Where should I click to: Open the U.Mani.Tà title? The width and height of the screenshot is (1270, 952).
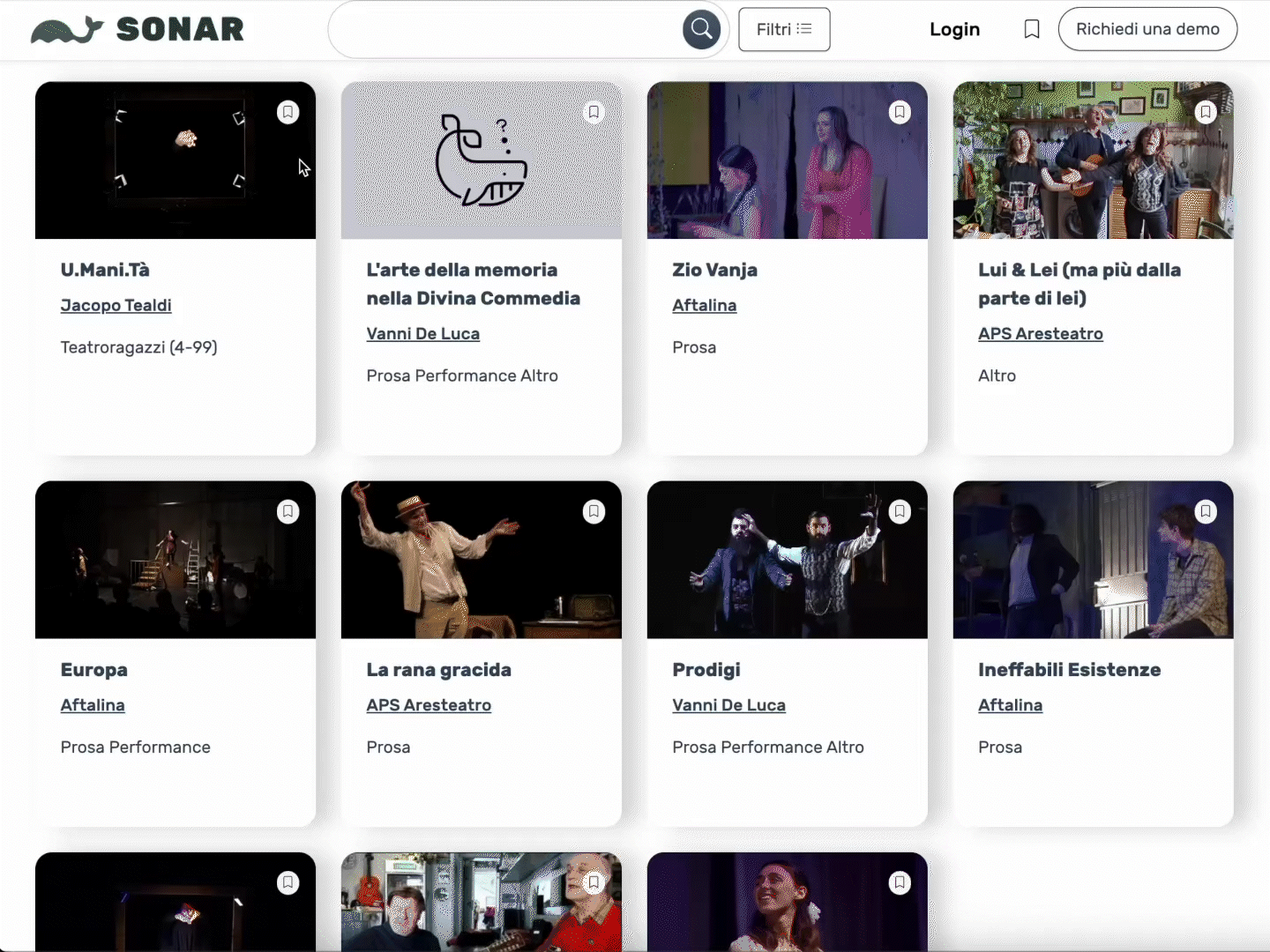[105, 270]
